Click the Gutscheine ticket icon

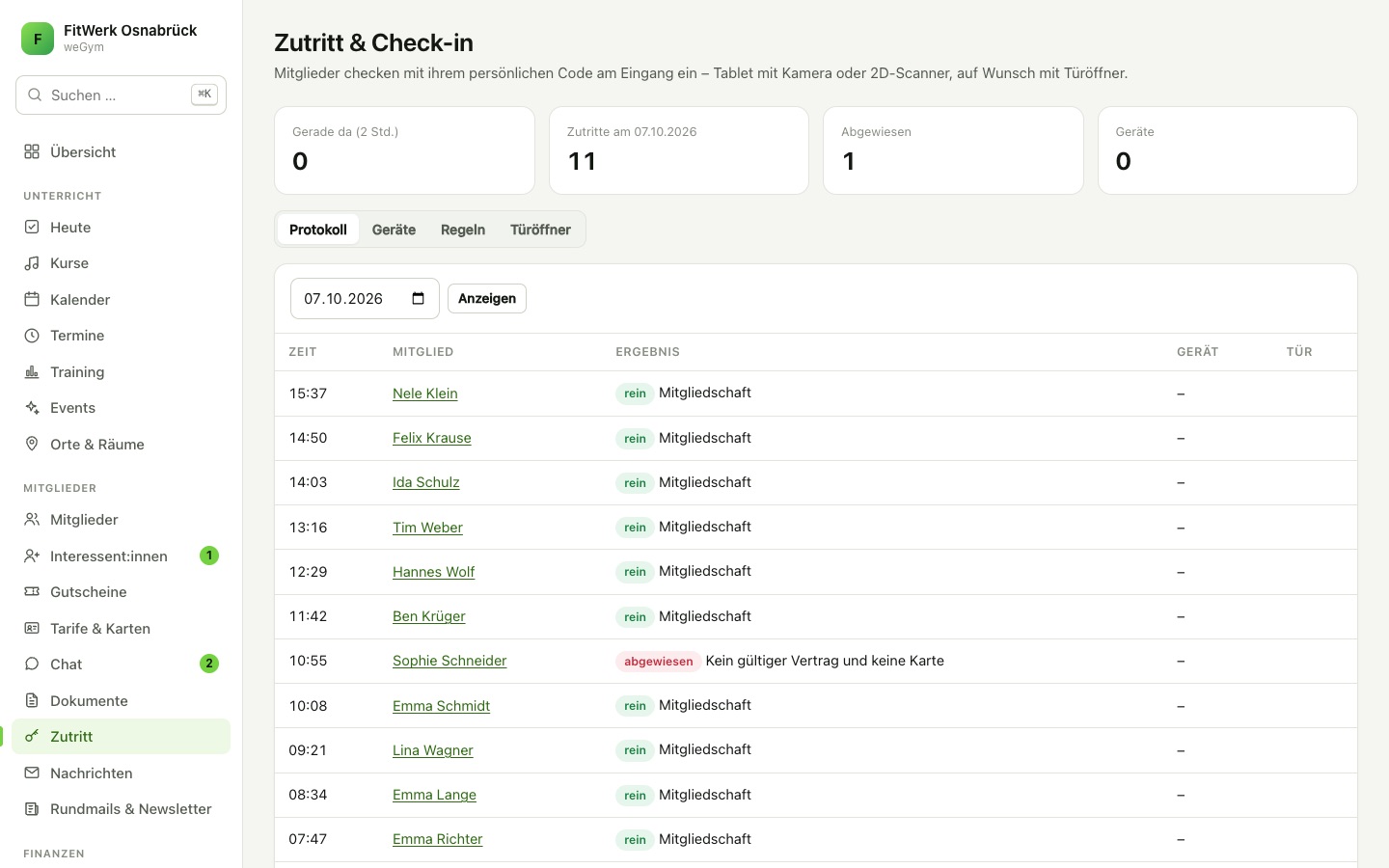32,591
